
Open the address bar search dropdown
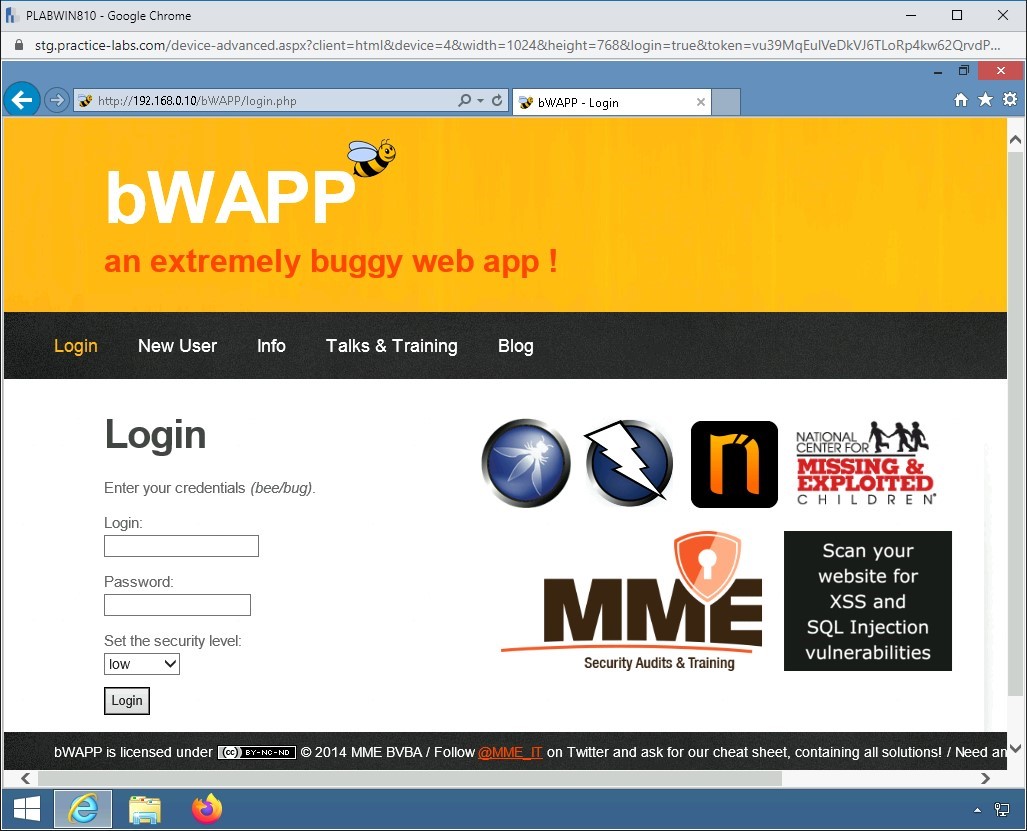pyautogui.click(x=478, y=100)
